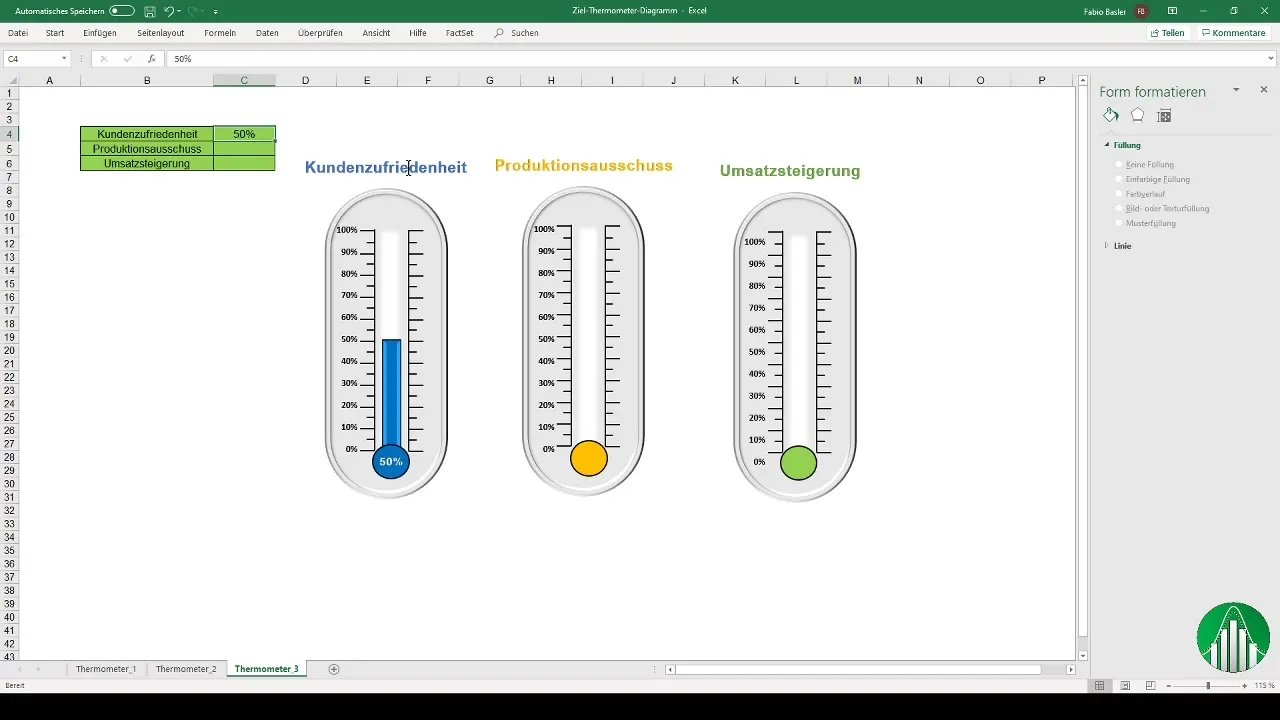Image resolution: width=1280 pixels, height=720 pixels.
Task: Select the Umsatzsteigerung table cell
Action: click(147, 163)
